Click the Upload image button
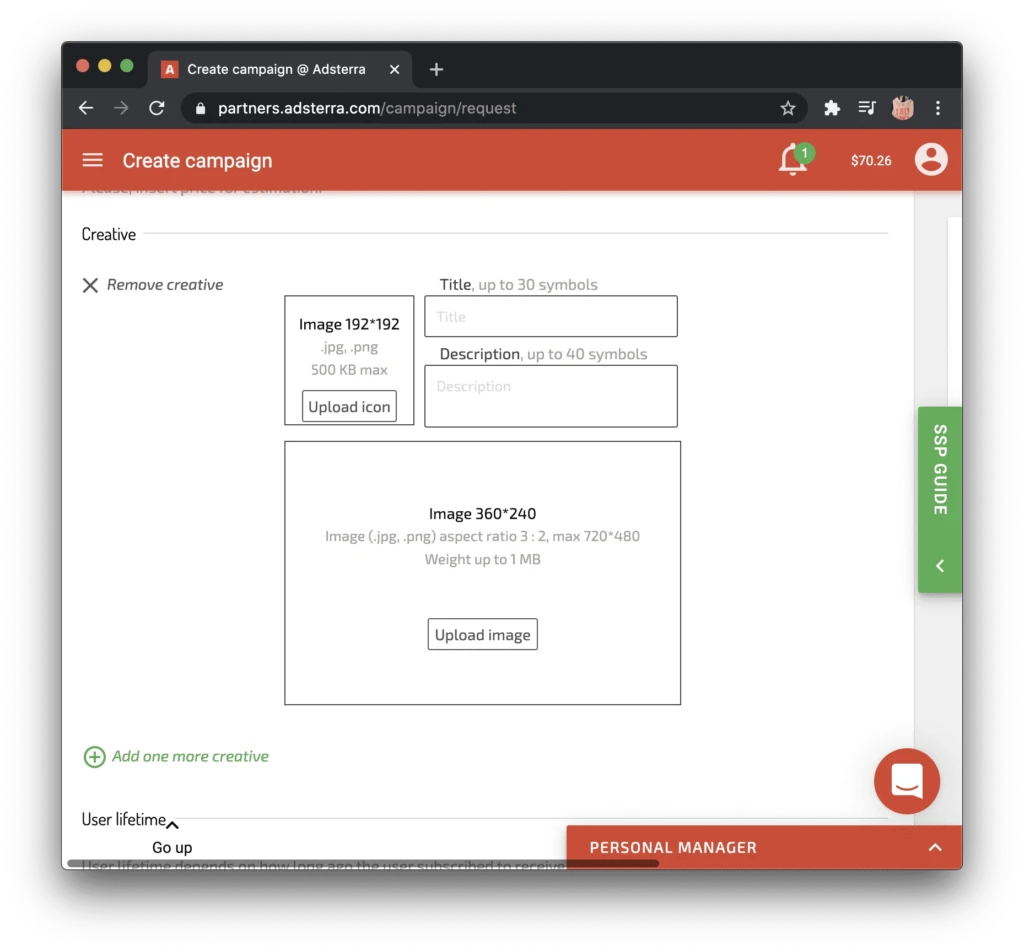Viewport: 1024px width, 951px height. 483,634
